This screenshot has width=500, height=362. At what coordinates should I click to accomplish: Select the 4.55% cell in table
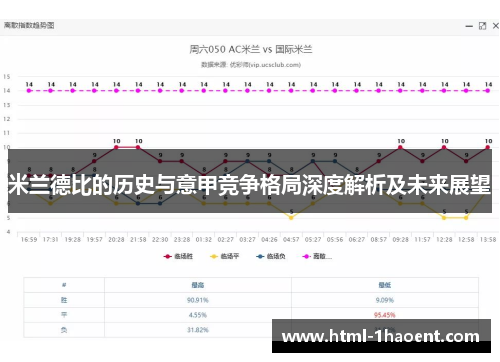point(198,315)
